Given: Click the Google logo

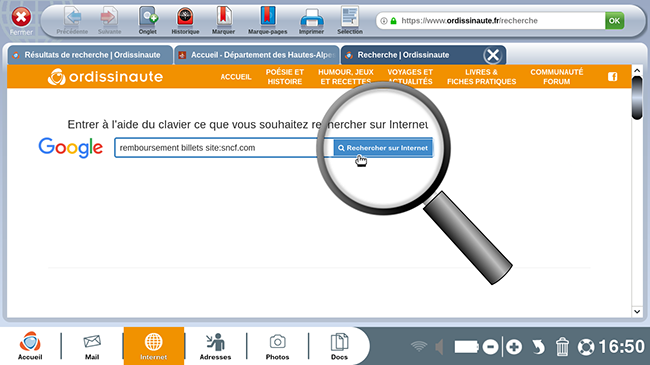Looking at the screenshot, I should [70, 148].
